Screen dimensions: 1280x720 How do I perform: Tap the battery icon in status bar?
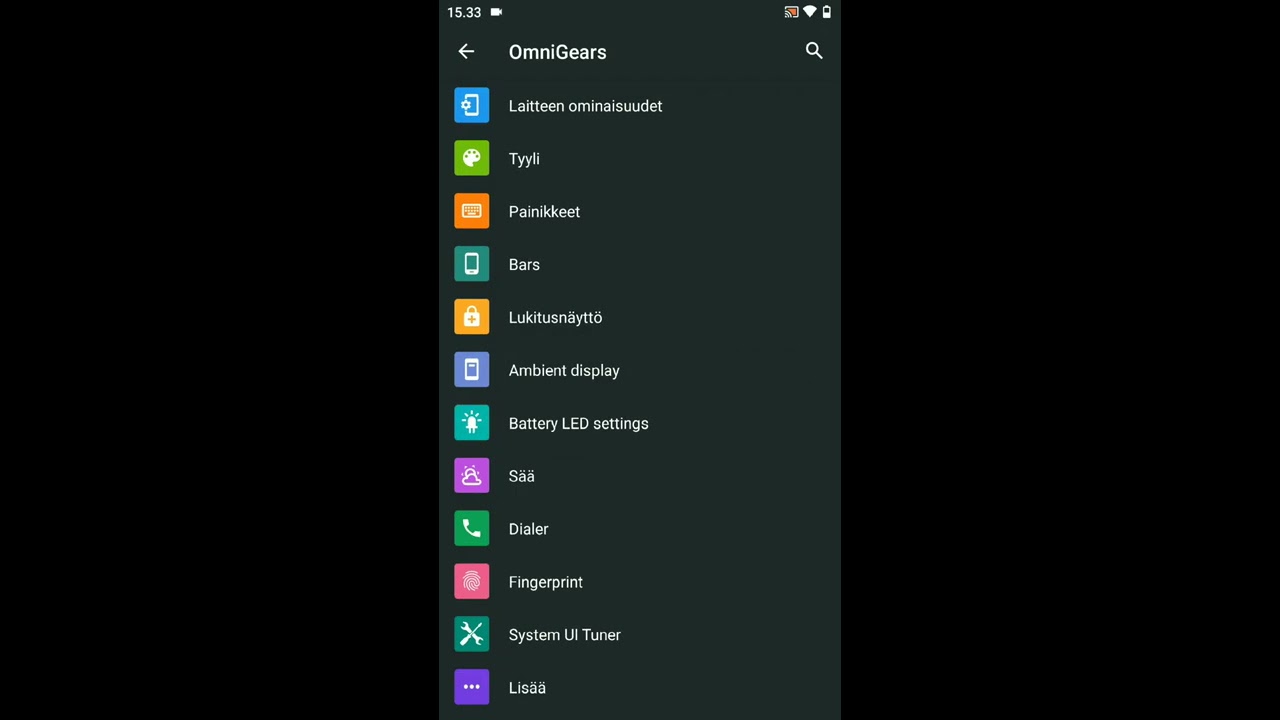coord(826,12)
